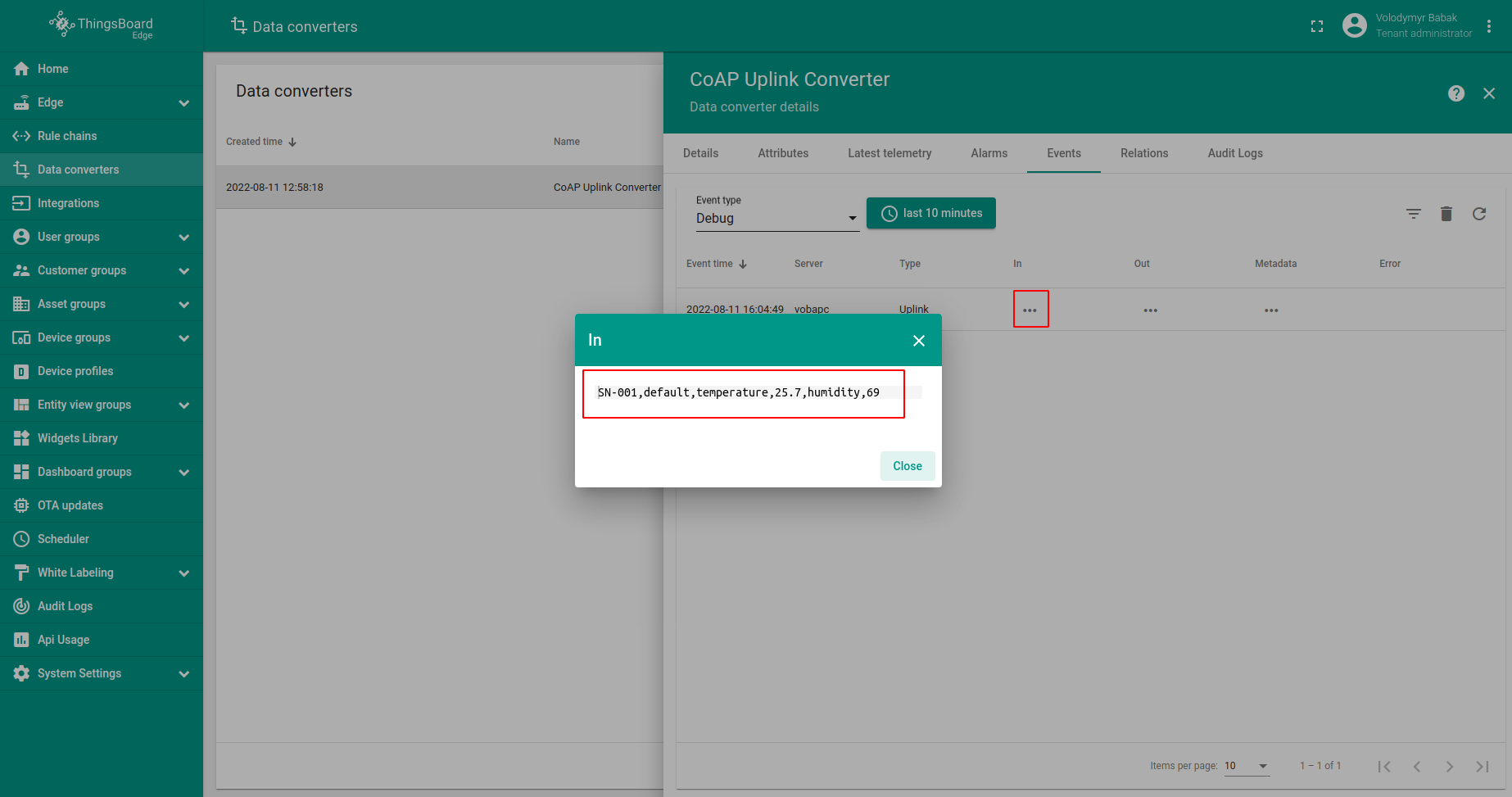1512x797 pixels.
Task: Open Device profiles icon
Action: (x=21, y=371)
